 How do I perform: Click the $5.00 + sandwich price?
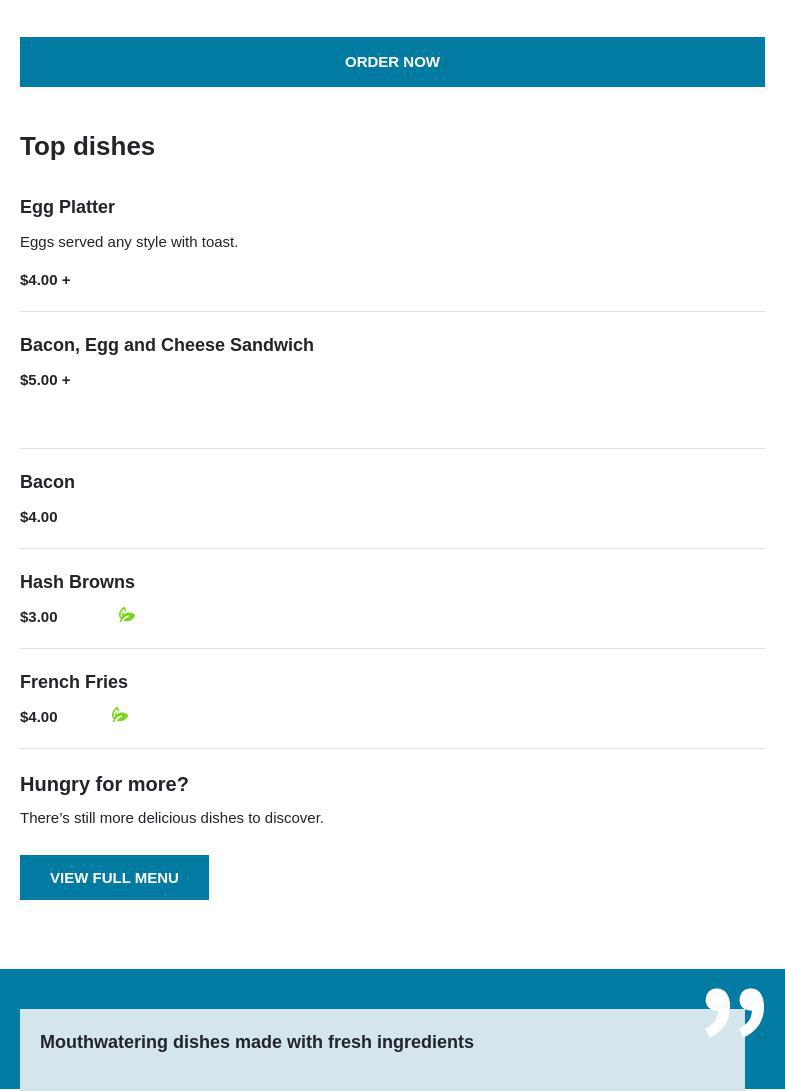(x=45, y=379)
